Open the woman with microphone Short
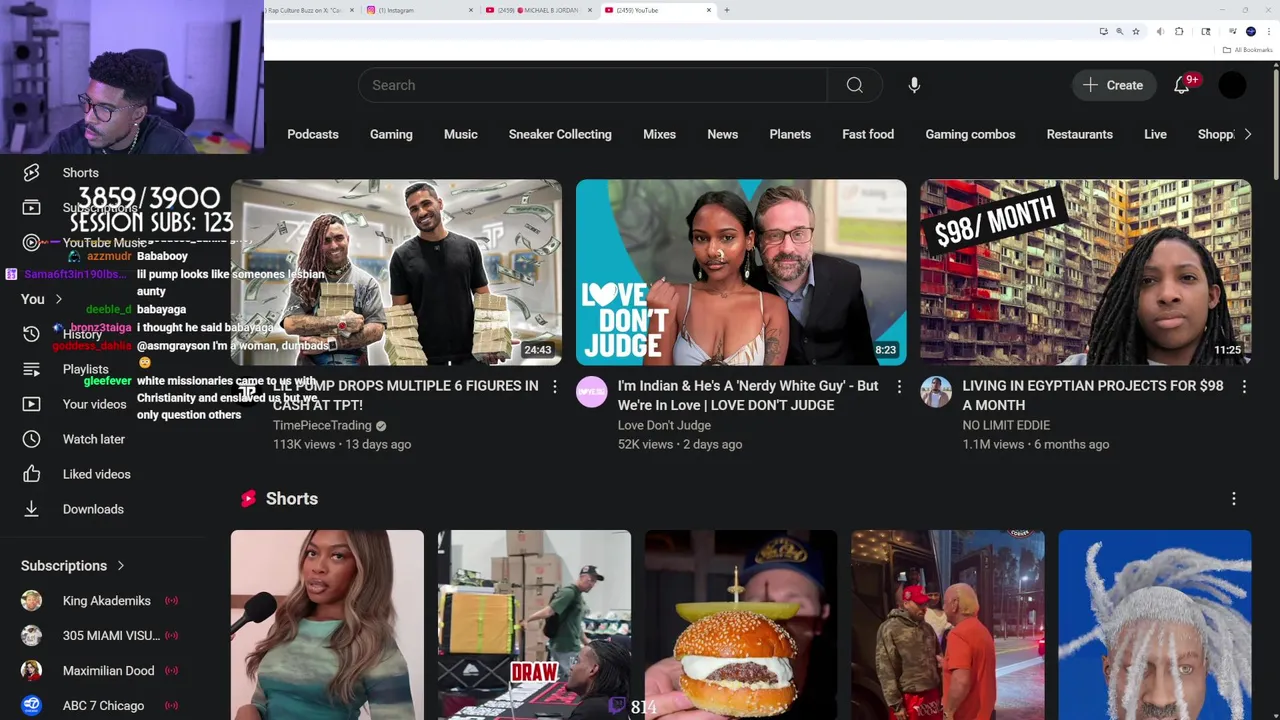Viewport: 1280px width, 720px height. (x=327, y=625)
